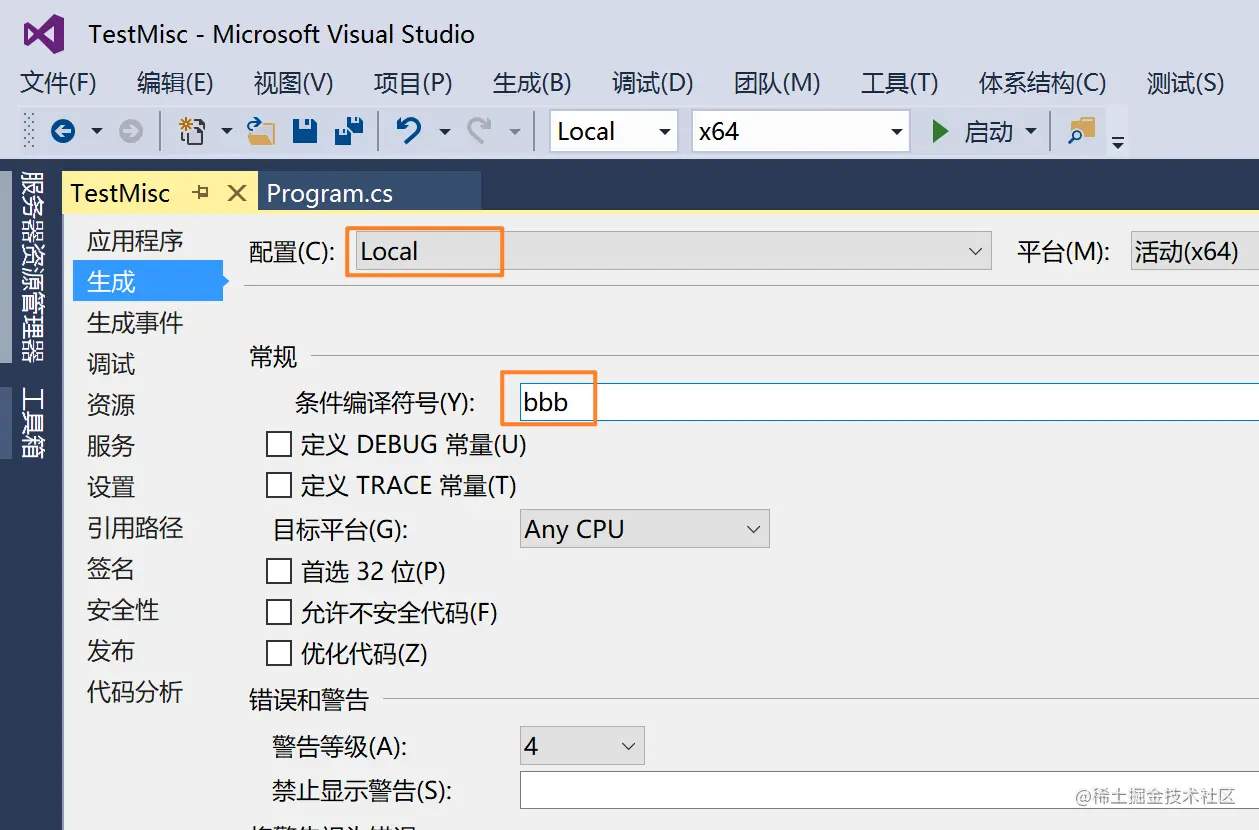Open the 发布 property page
This screenshot has width=1259, height=830.
pos(111,651)
